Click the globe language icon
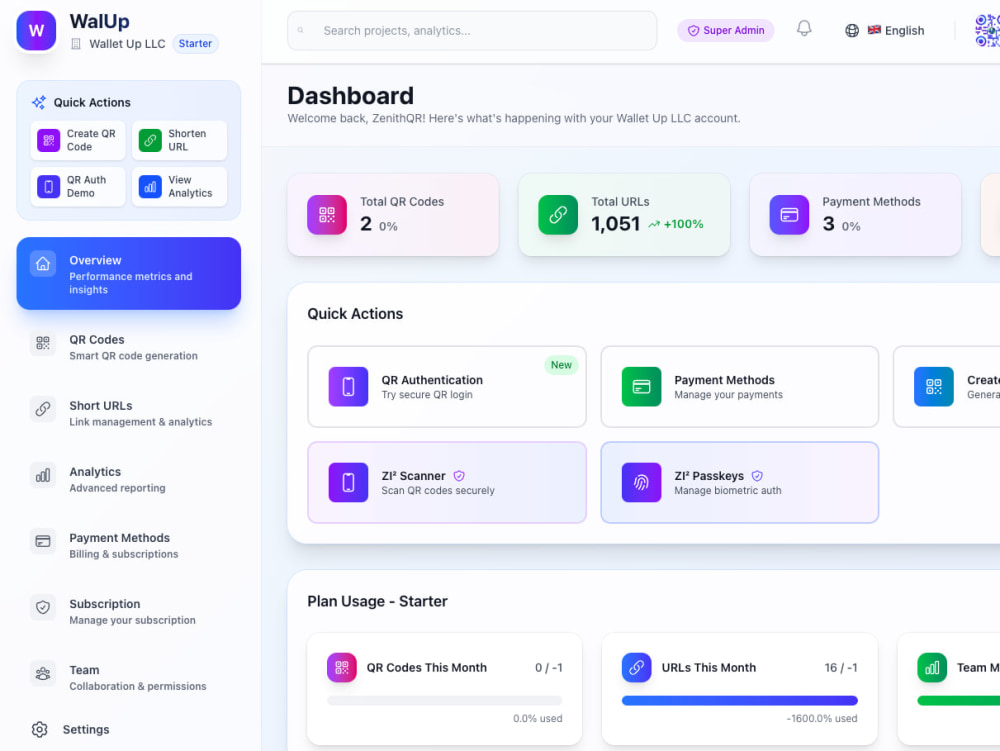The image size is (1000, 751). (852, 31)
